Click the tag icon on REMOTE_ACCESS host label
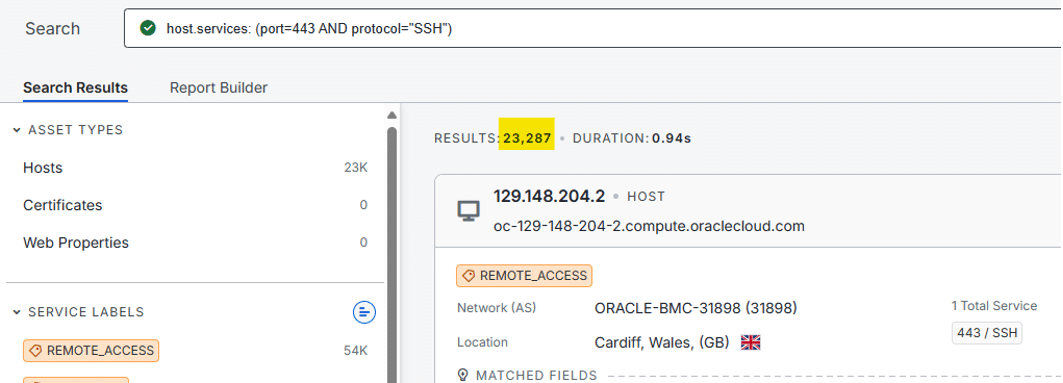 (468, 276)
